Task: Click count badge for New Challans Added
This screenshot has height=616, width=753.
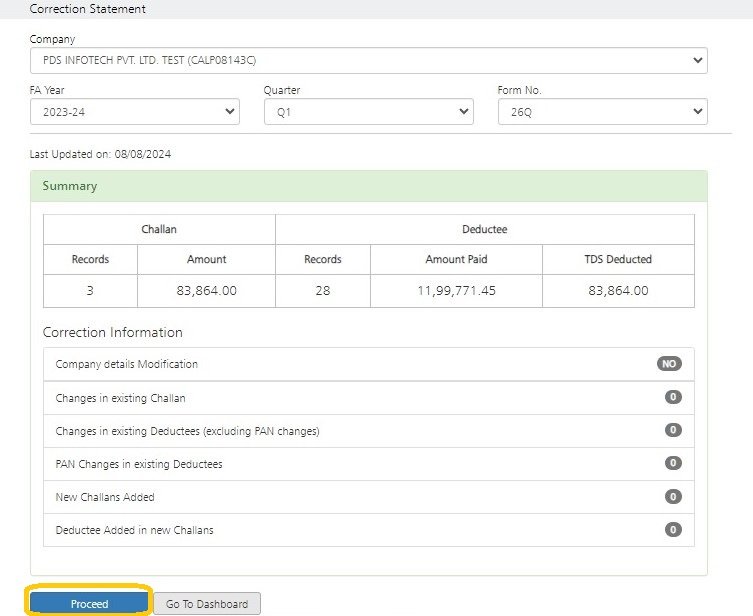Action: (673, 496)
